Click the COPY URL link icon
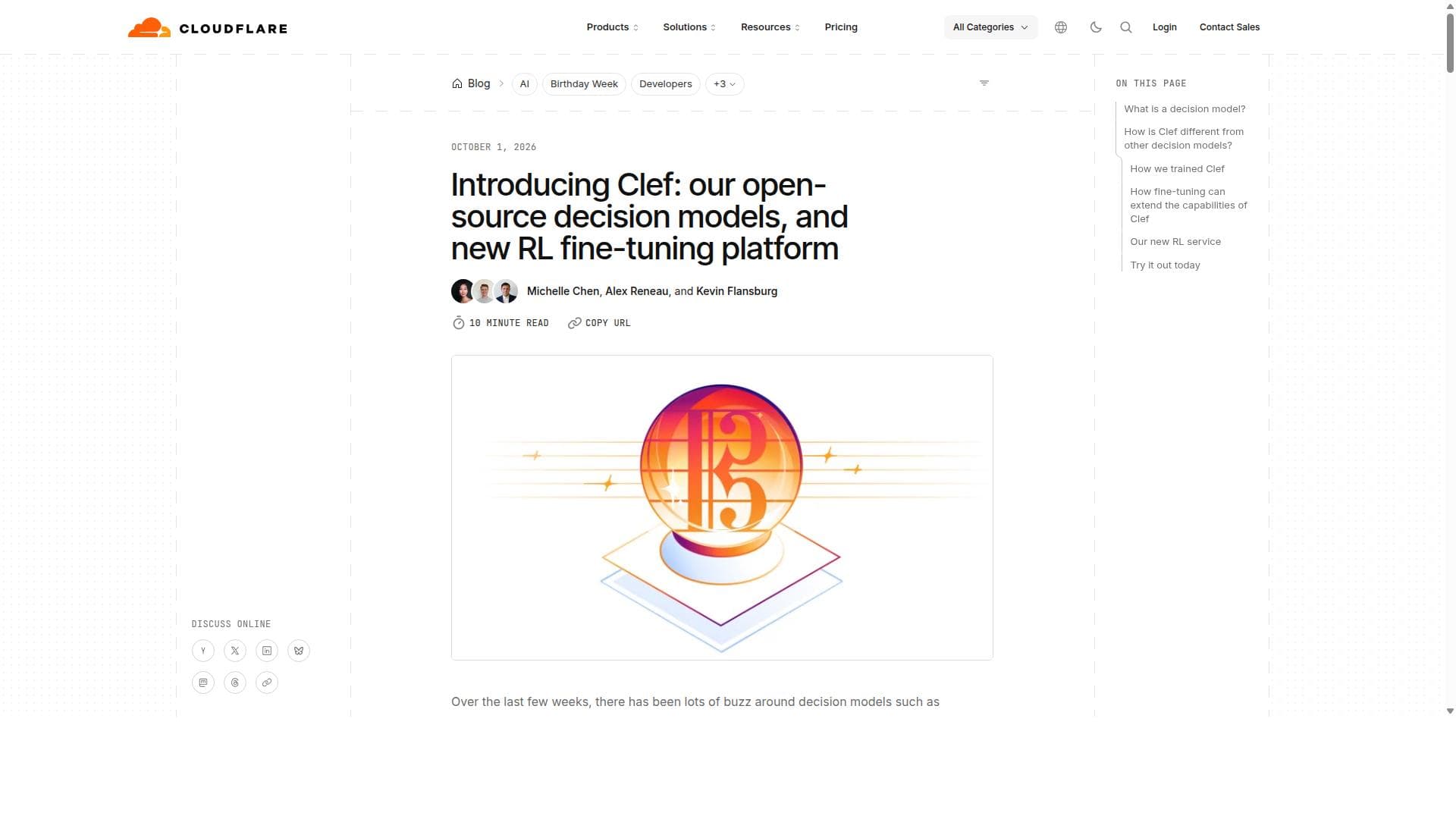Image resolution: width=1456 pixels, height=819 pixels. pyautogui.click(x=575, y=323)
